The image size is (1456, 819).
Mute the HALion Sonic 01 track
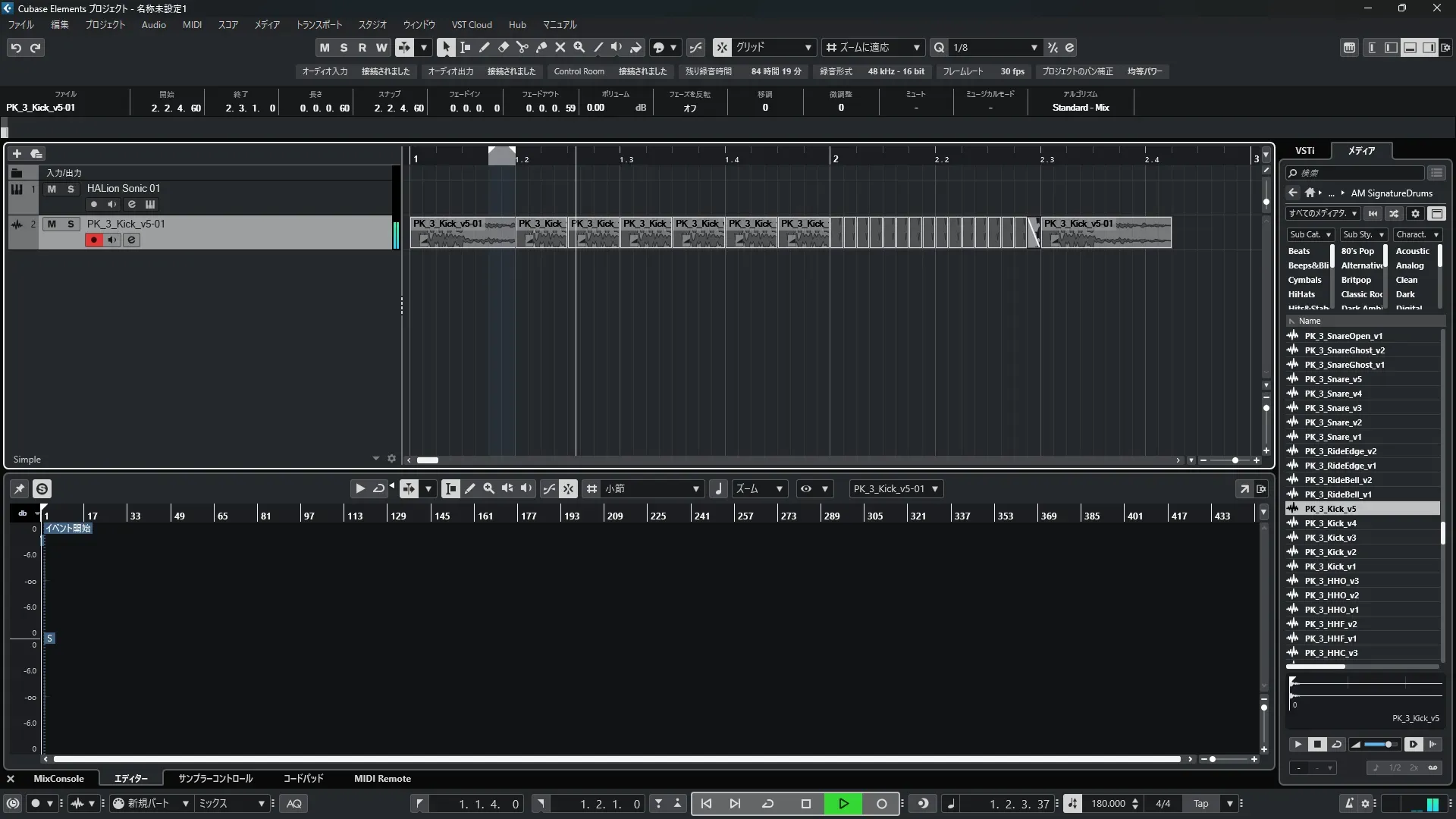click(x=52, y=189)
